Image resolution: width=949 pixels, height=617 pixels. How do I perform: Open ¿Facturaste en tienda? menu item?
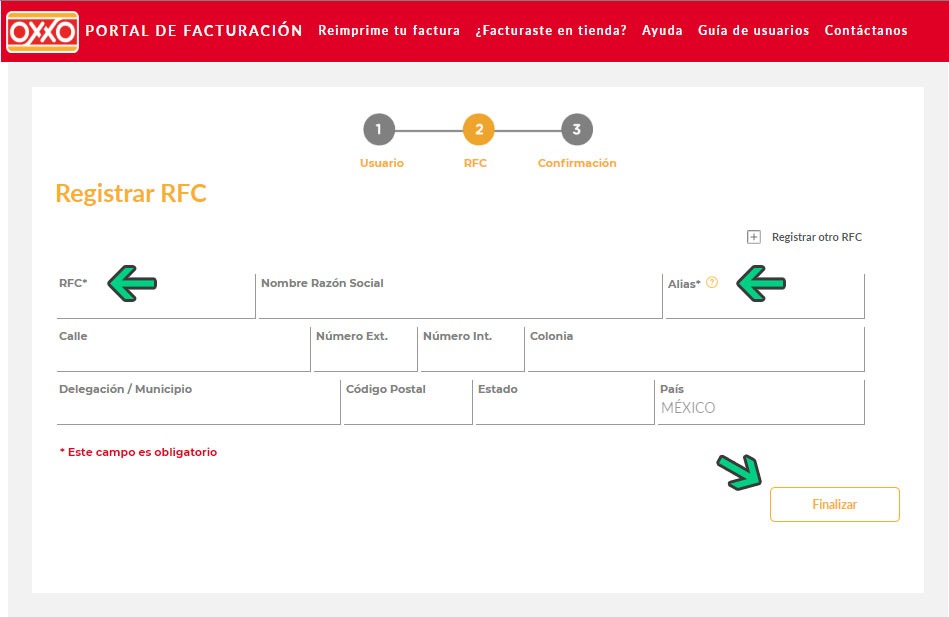[551, 30]
